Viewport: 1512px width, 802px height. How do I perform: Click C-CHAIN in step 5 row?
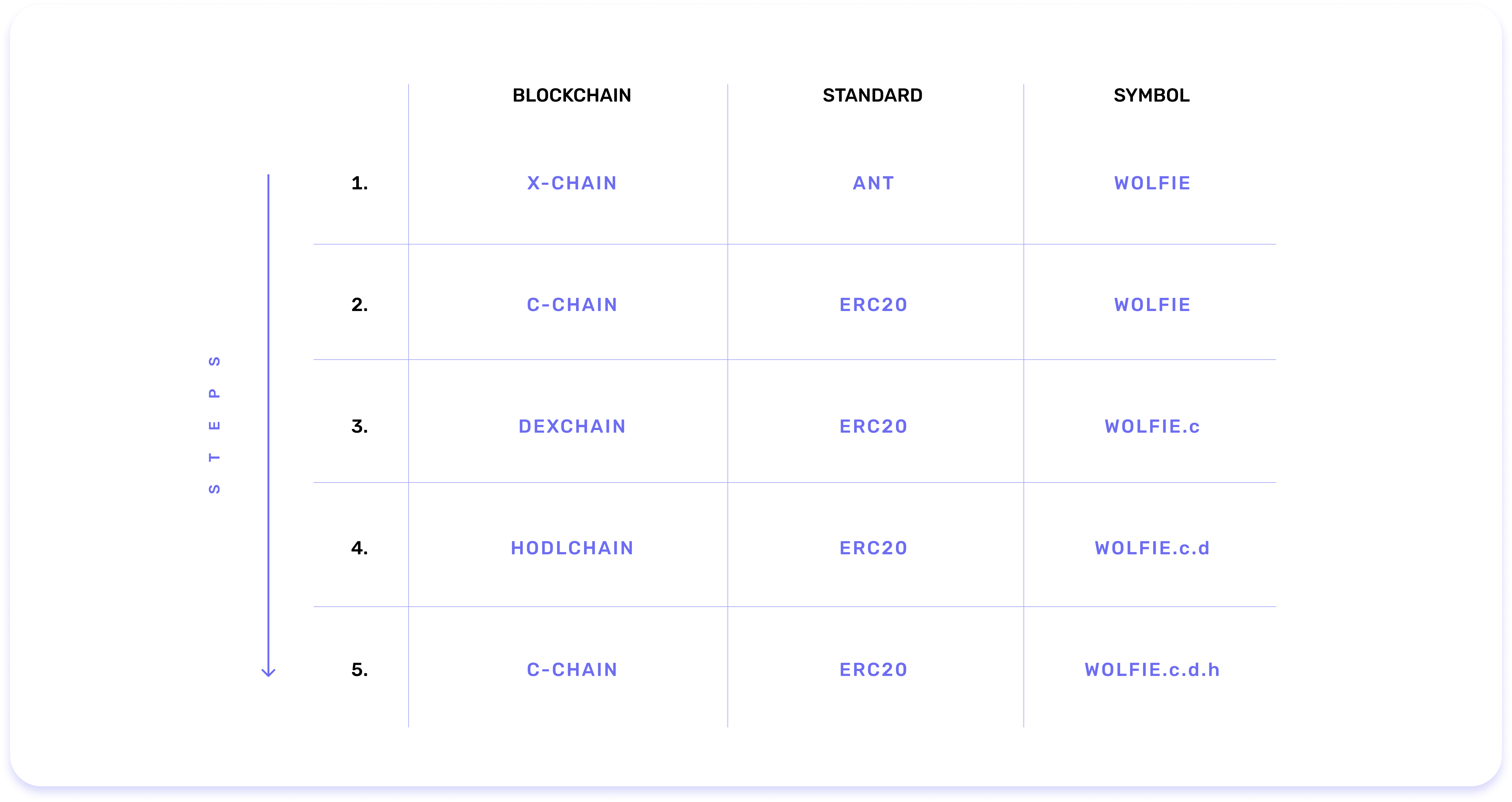tap(572, 669)
